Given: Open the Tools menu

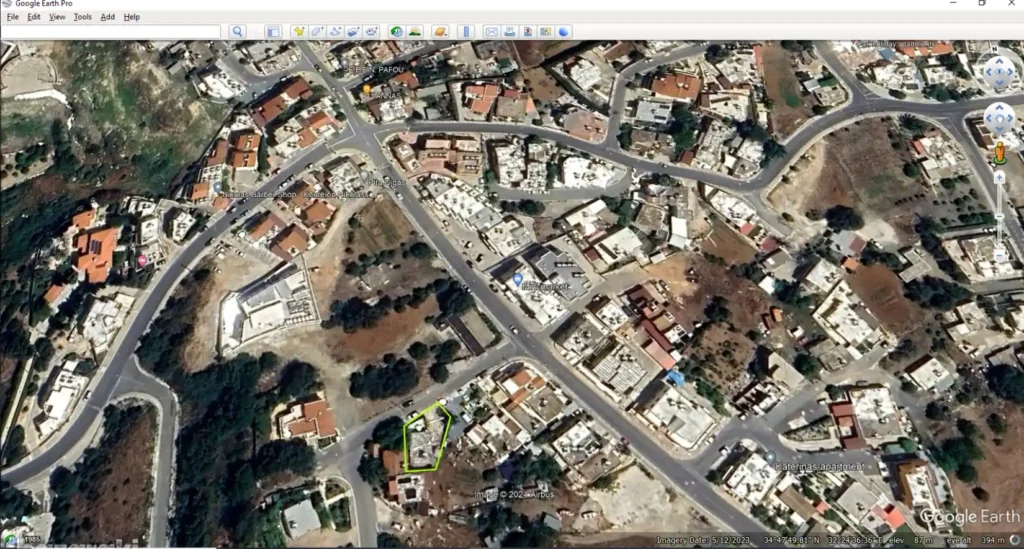Looking at the screenshot, I should 82,17.
